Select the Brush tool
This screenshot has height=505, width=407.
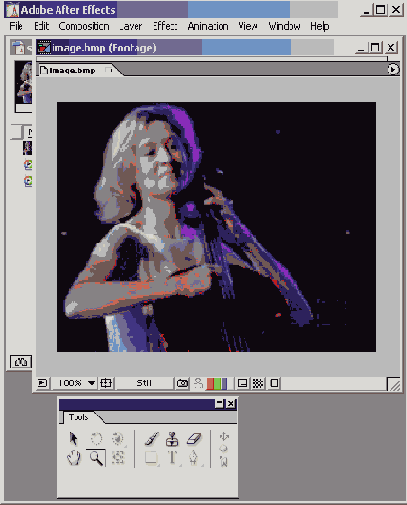152,439
